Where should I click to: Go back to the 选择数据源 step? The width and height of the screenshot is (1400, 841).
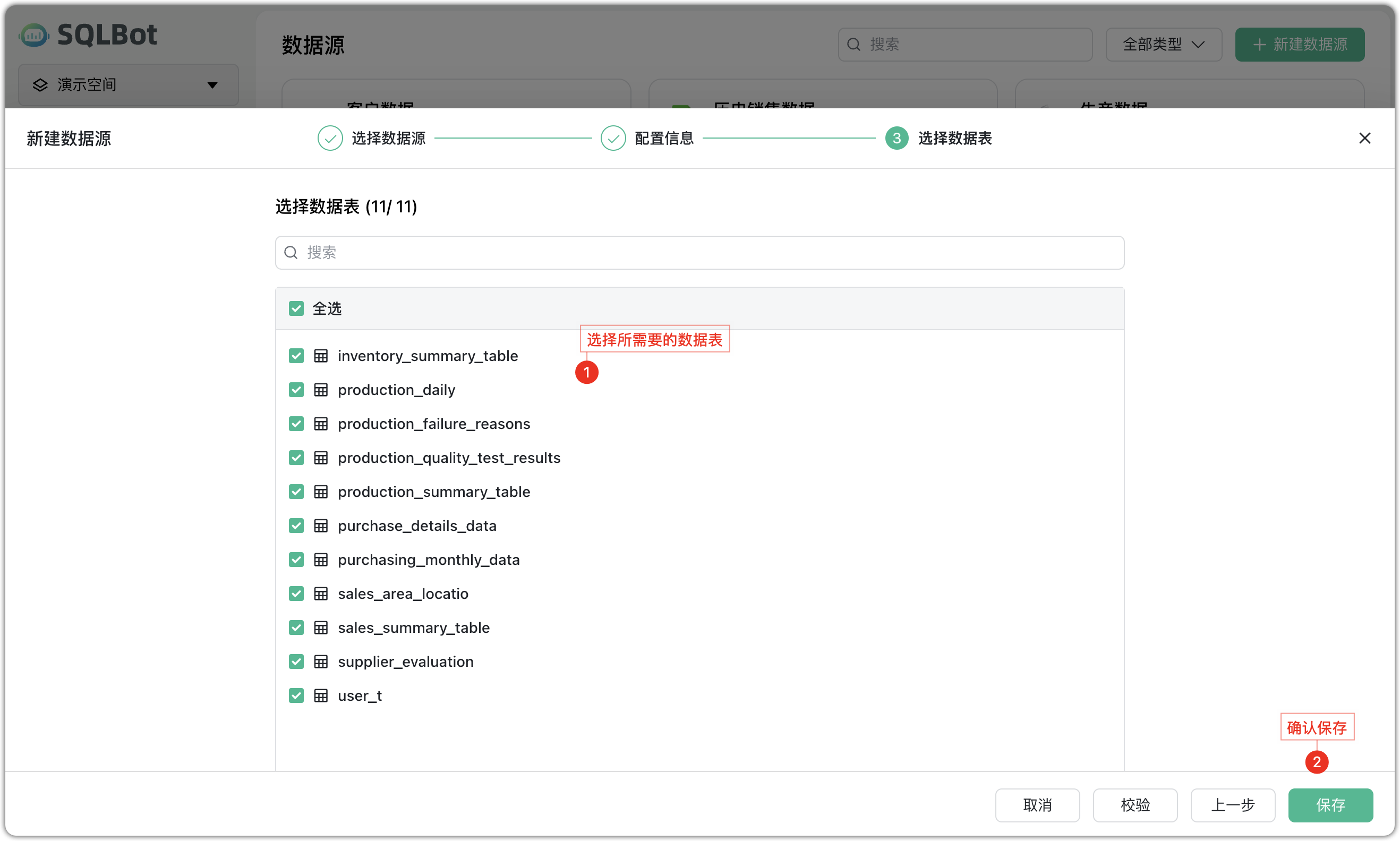point(388,138)
